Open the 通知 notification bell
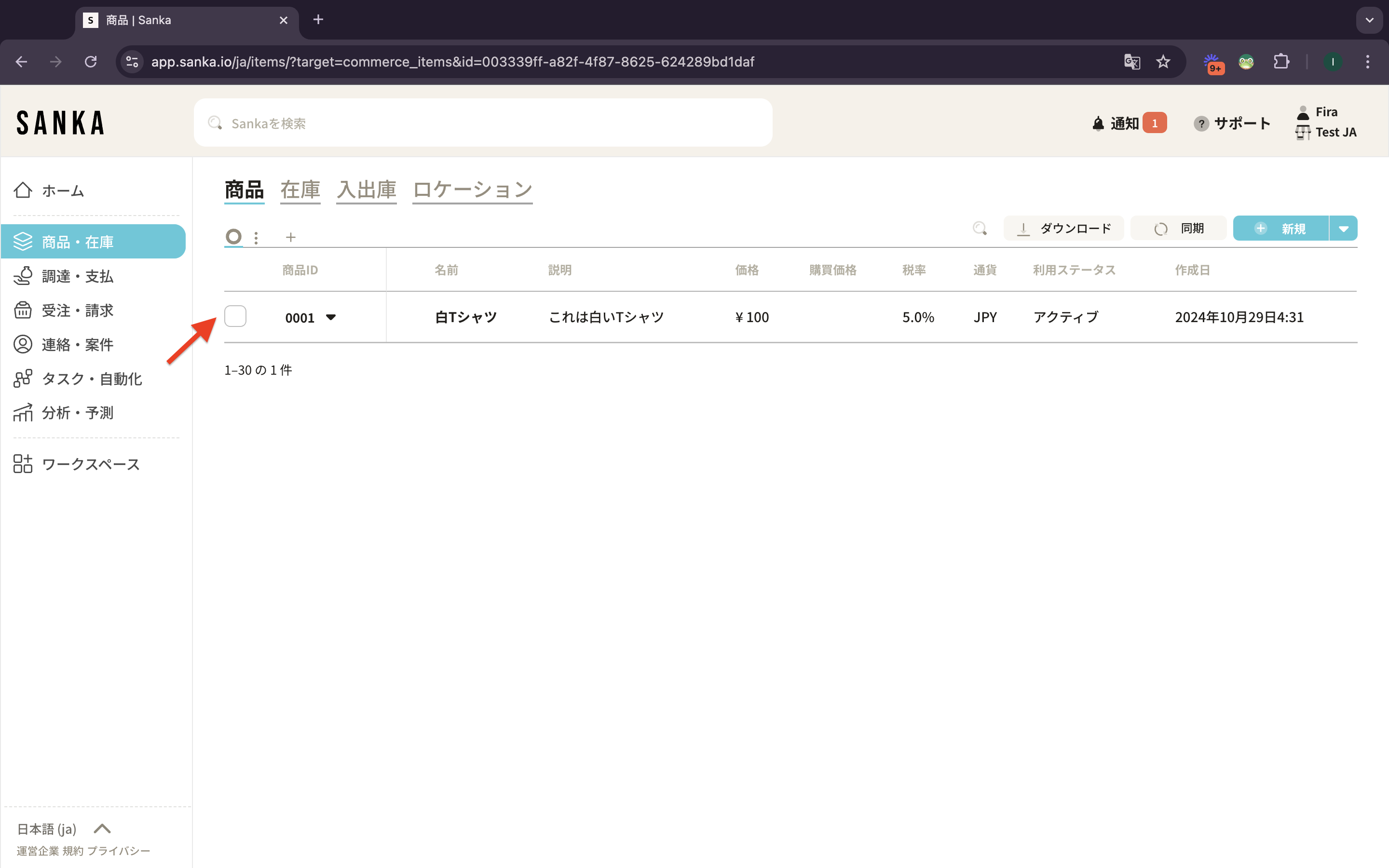 pyautogui.click(x=1098, y=123)
